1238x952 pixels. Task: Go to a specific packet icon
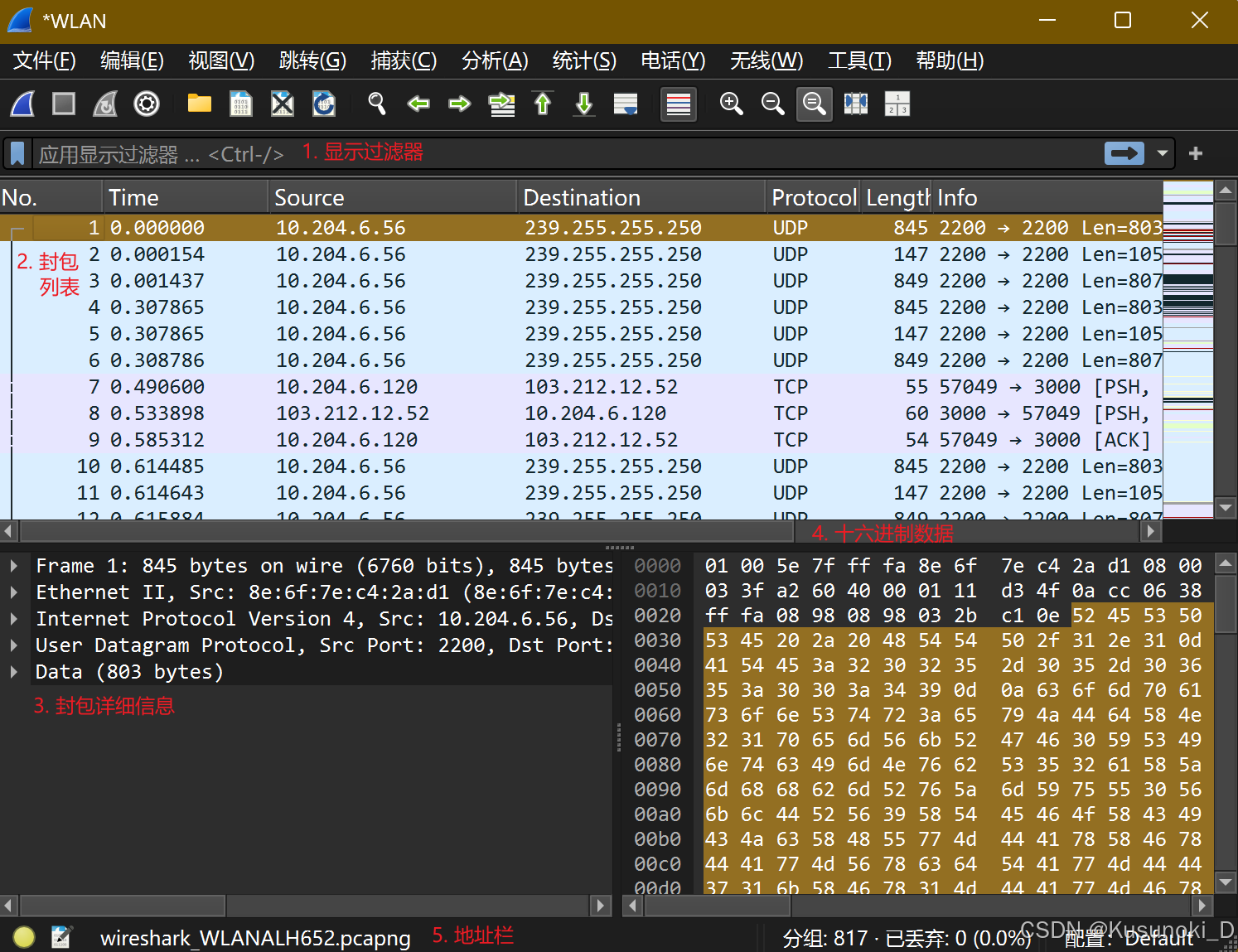pos(501,104)
